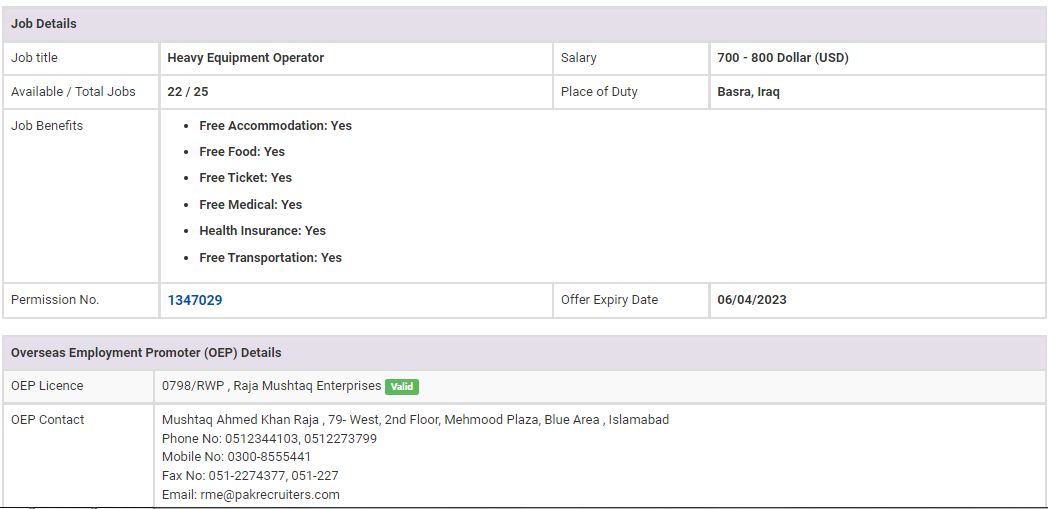1048x509 pixels.
Task: Click the green Valid badge
Action: pos(402,386)
